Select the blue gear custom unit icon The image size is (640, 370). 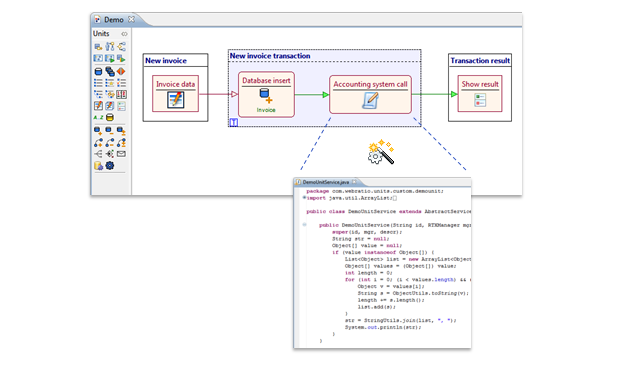point(110,166)
